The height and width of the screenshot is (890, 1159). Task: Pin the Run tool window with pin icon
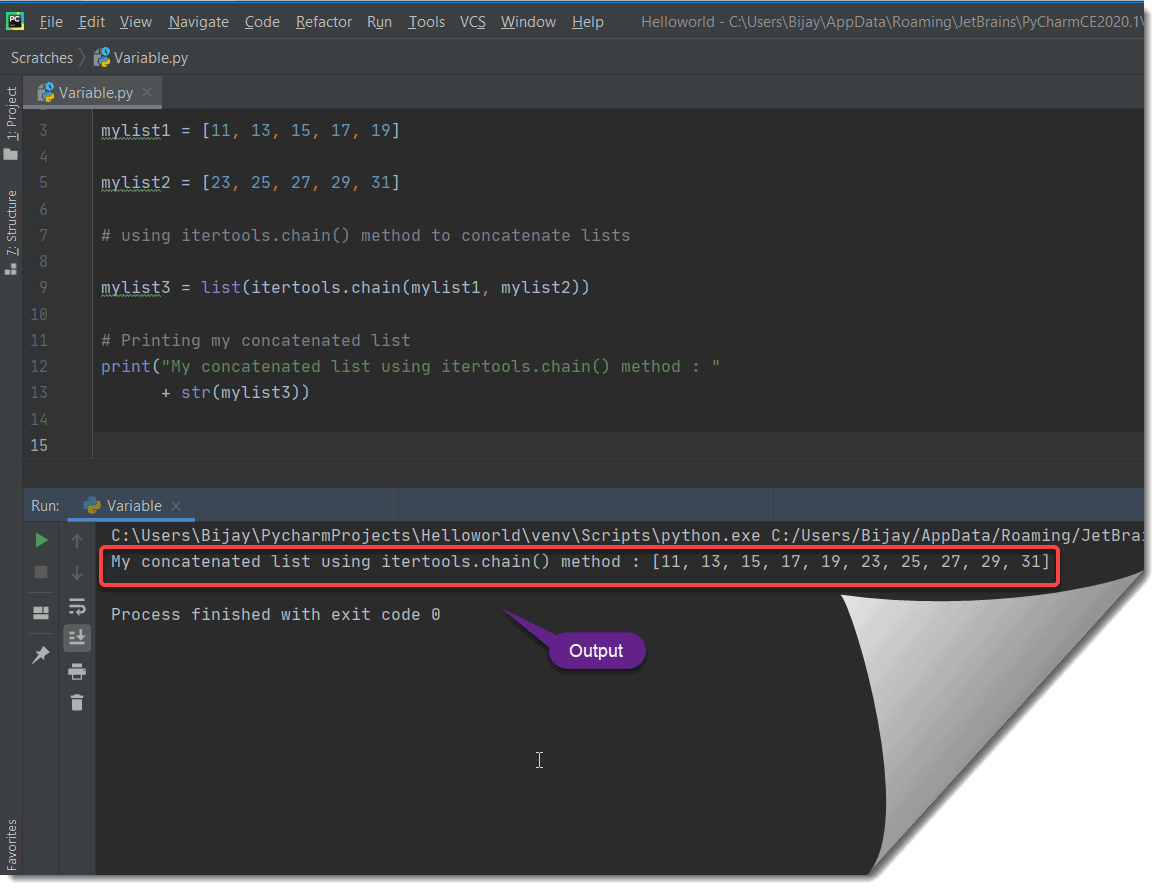41,654
